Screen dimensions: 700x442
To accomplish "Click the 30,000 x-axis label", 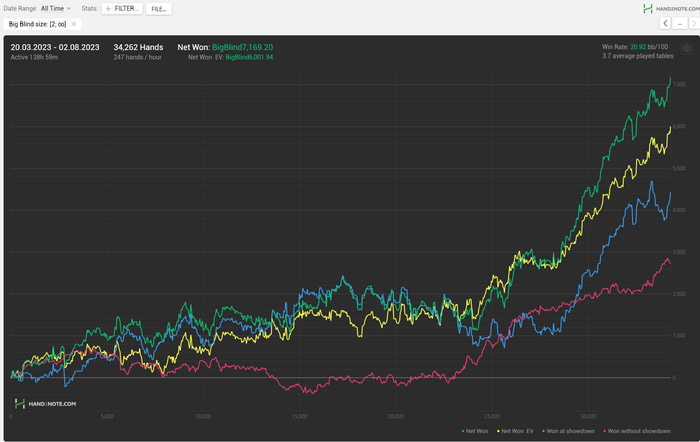I will (x=588, y=416).
